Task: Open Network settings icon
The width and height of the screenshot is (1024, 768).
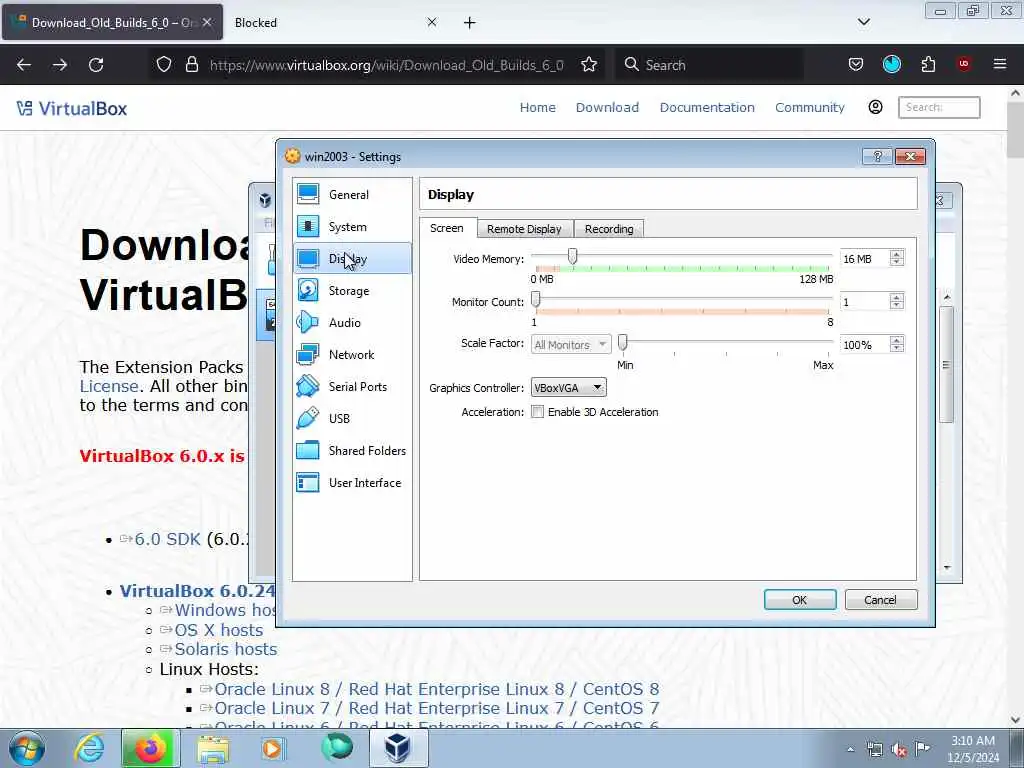Action: [x=308, y=354]
